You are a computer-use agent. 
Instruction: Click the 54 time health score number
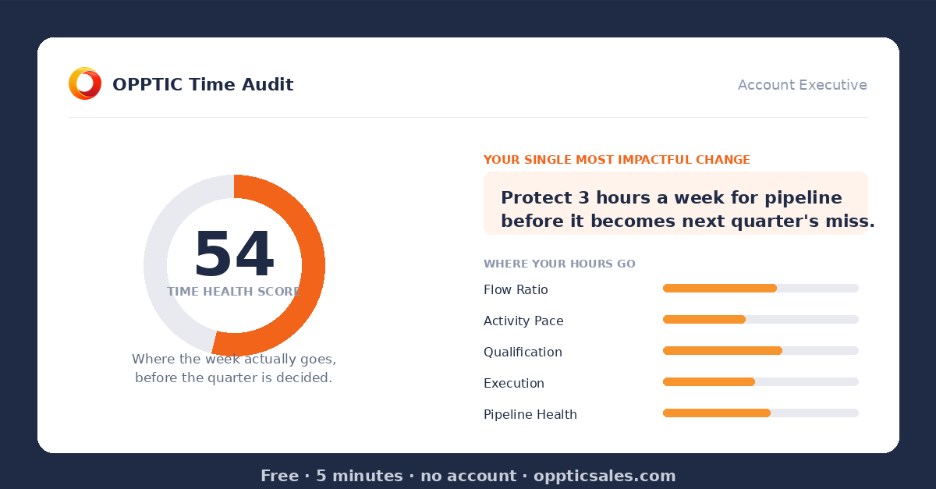234,254
